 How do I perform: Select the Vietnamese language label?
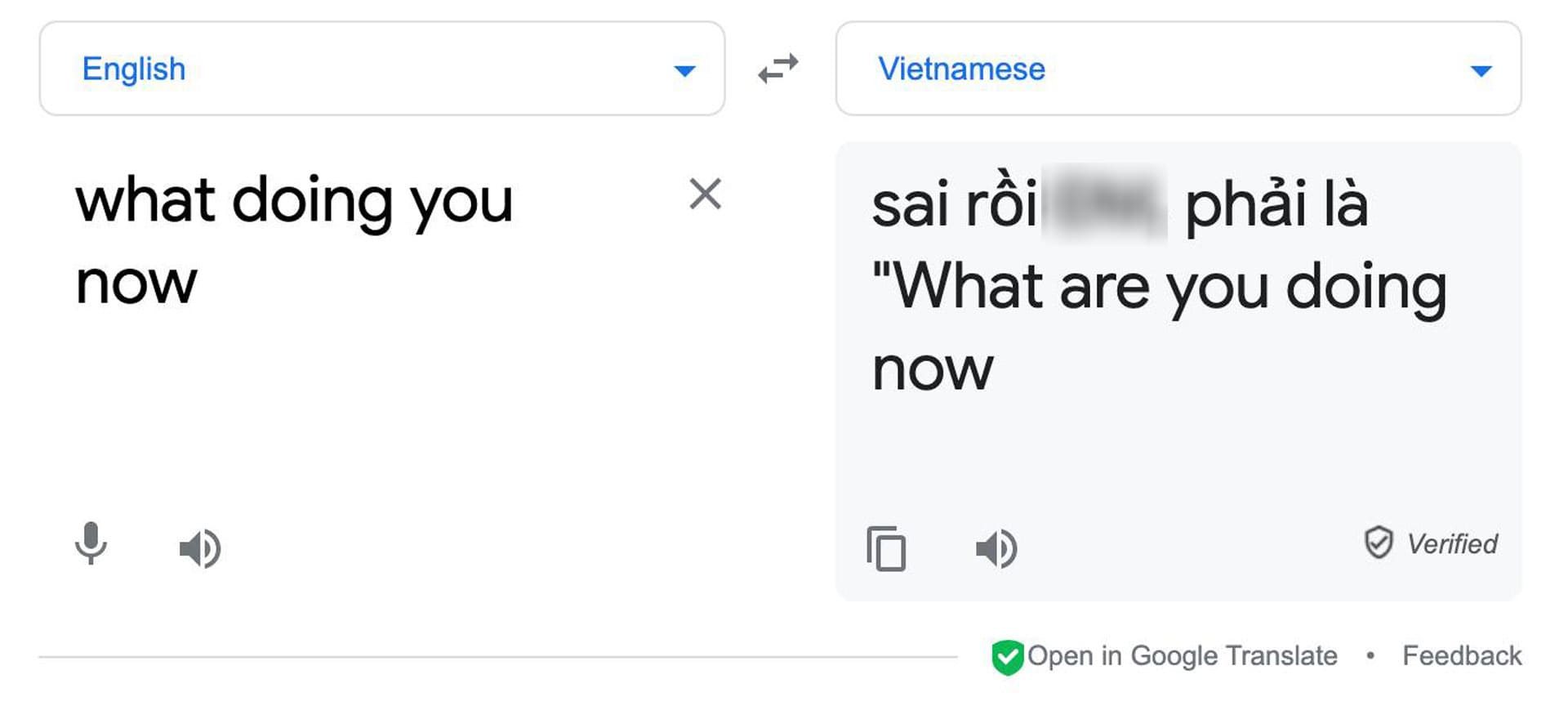pyautogui.click(x=961, y=69)
